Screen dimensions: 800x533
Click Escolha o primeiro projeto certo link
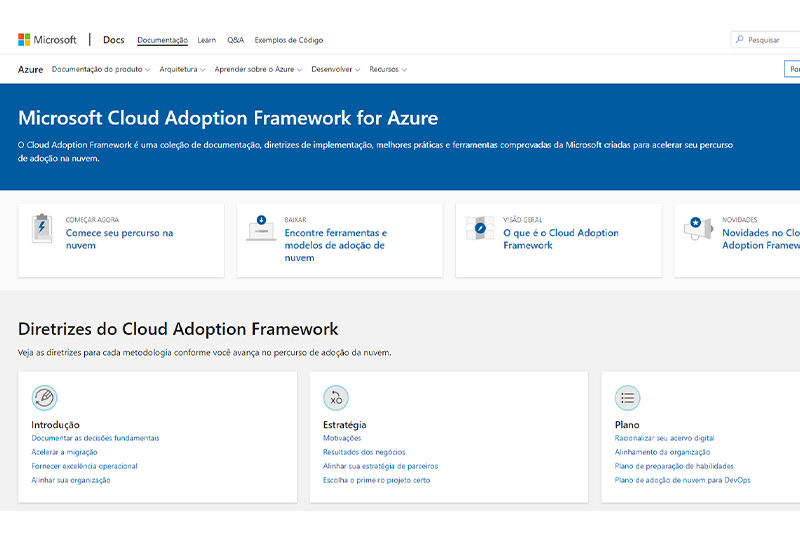click(x=377, y=480)
